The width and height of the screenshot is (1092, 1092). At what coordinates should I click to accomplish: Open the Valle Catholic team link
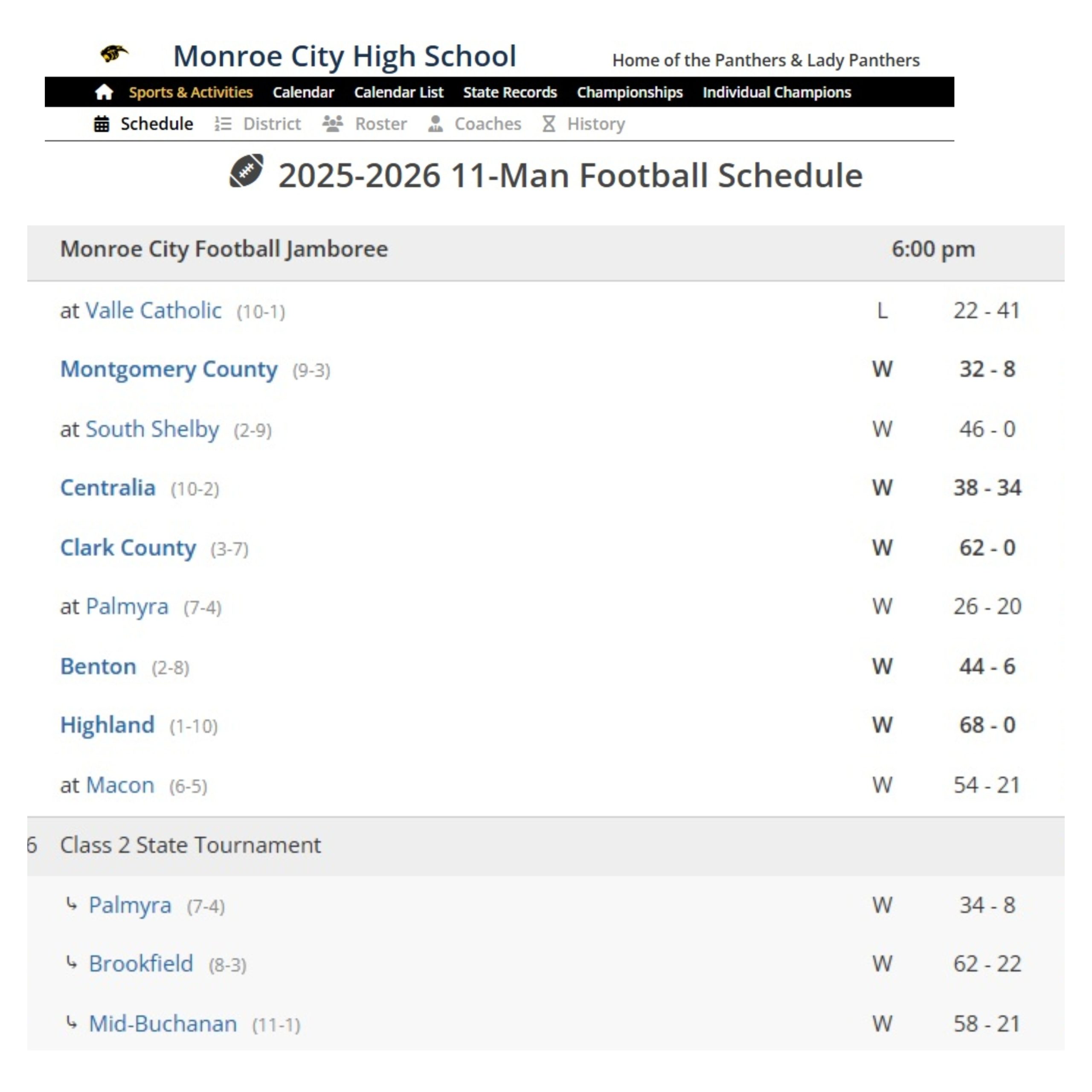pos(153,311)
